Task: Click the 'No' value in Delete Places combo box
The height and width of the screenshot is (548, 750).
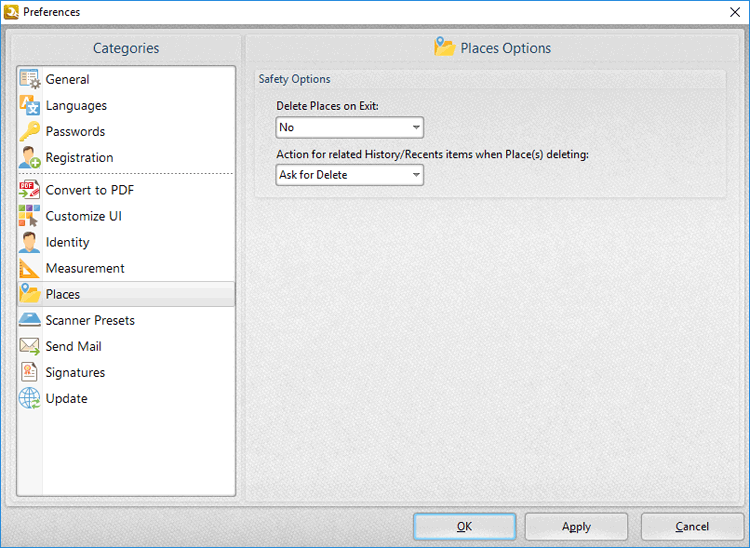Action: [287, 127]
